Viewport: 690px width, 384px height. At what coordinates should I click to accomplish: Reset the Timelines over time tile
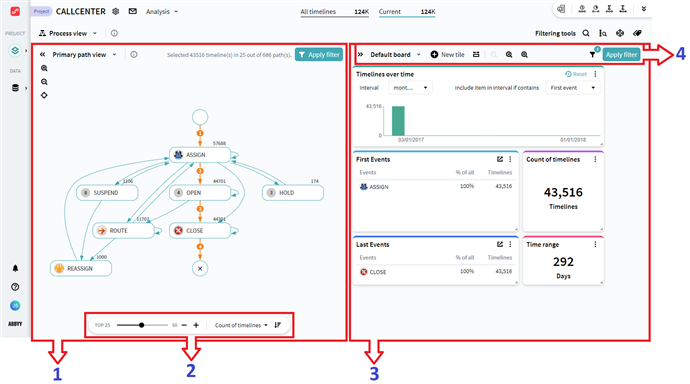coord(576,74)
